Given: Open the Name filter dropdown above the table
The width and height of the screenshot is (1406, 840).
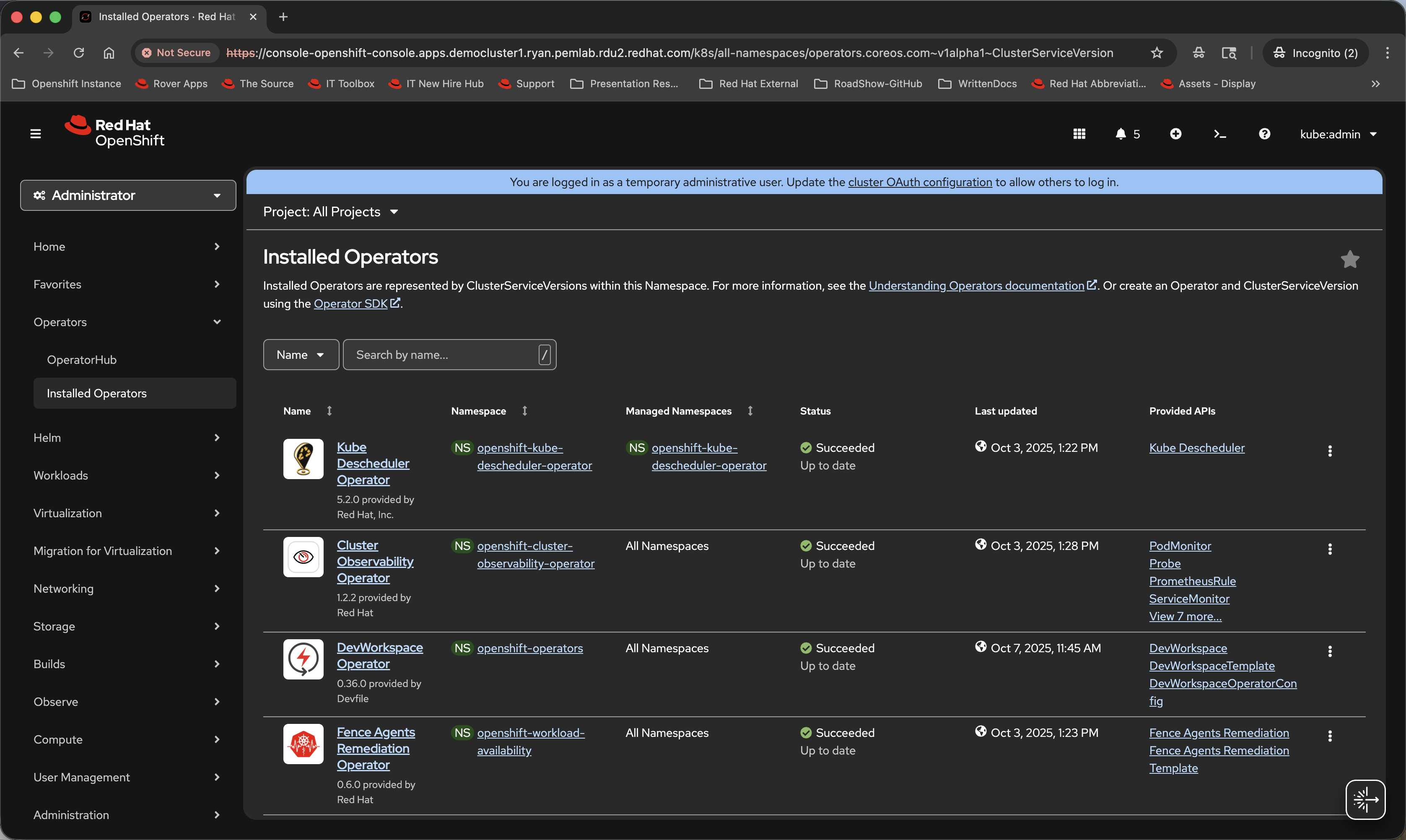Looking at the screenshot, I should [x=301, y=354].
